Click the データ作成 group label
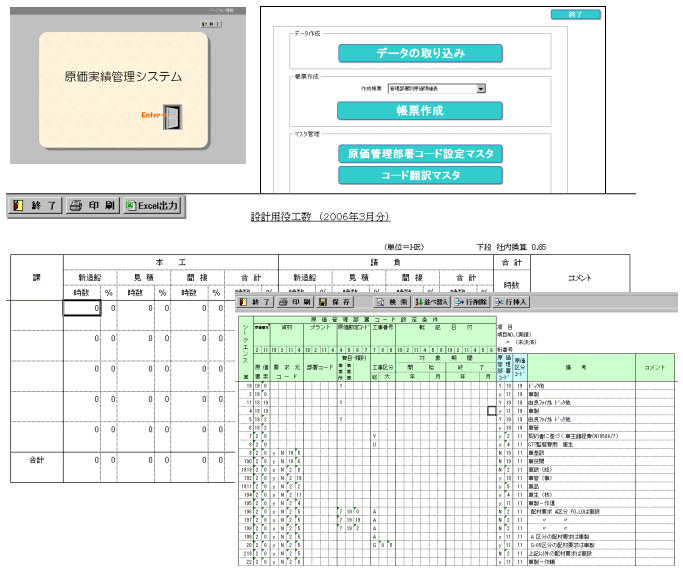The image size is (683, 572). pos(307,34)
